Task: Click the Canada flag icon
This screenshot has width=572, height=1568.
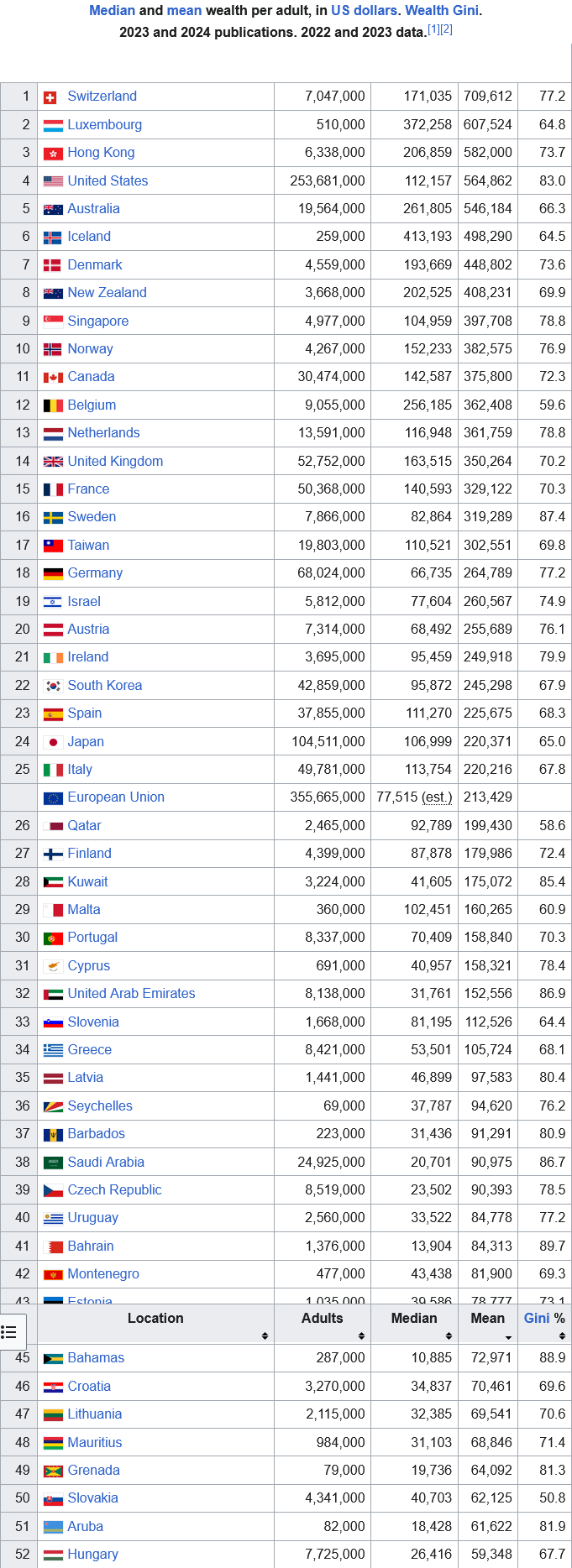Action: click(x=53, y=377)
